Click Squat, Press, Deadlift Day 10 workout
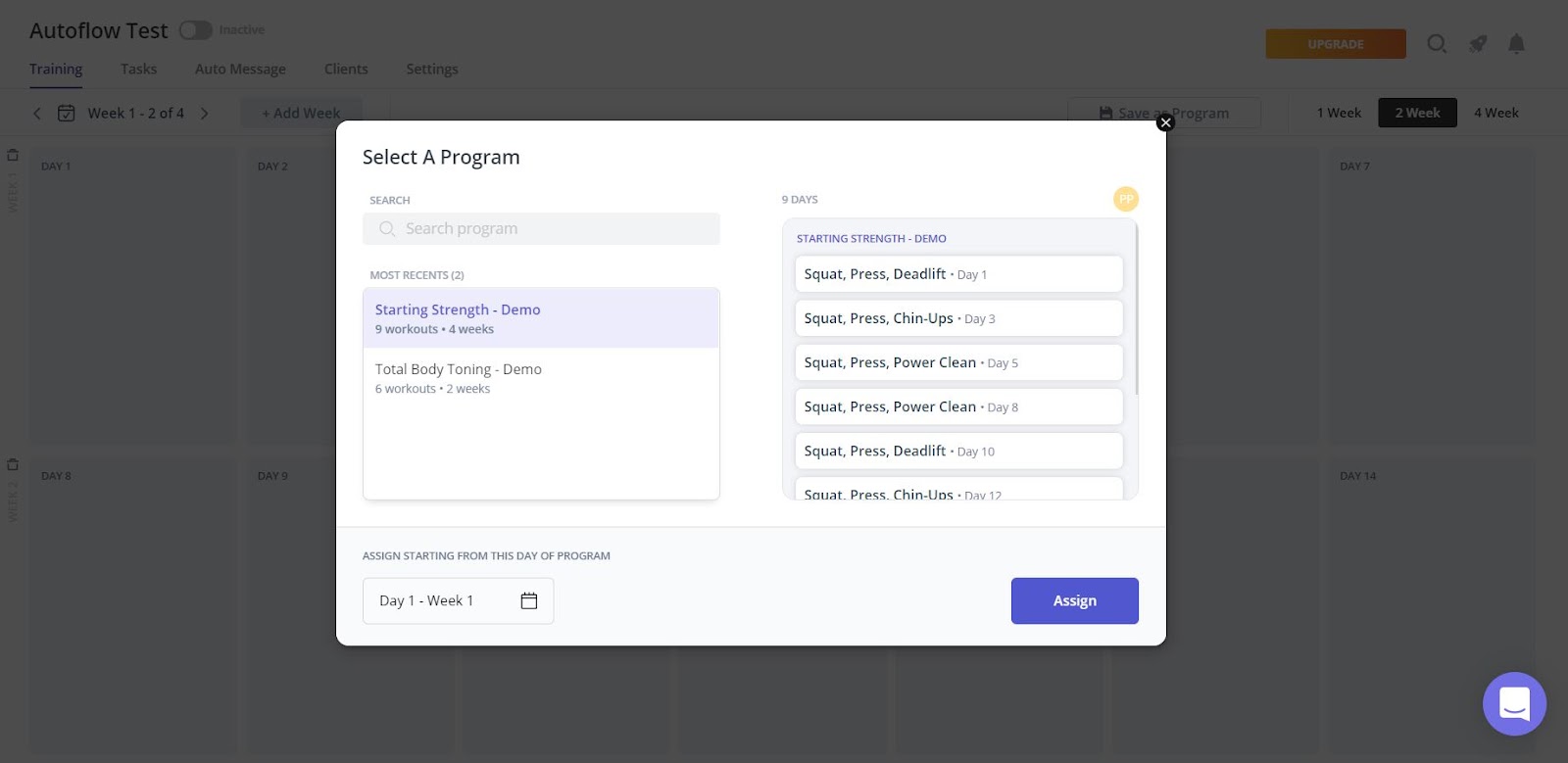Image resolution: width=1568 pixels, height=763 pixels. (958, 451)
